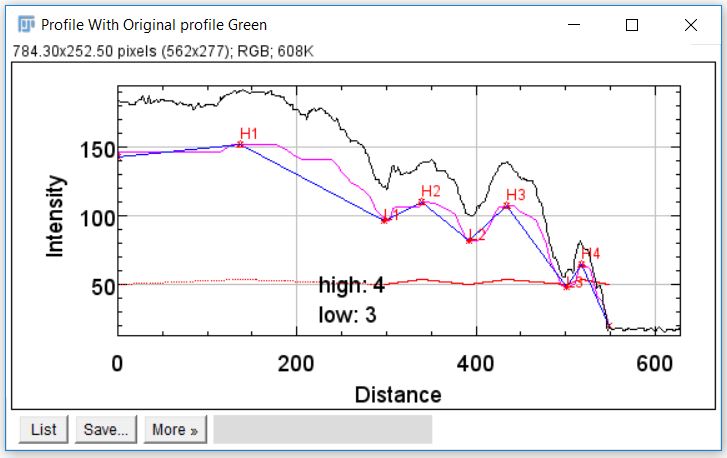This screenshot has height=458, width=727.
Task: Close the Profile plot window
Action: coord(691,25)
